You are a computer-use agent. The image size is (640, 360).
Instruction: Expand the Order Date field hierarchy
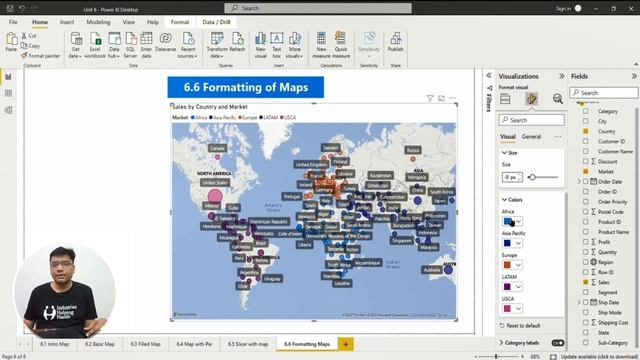(579, 182)
